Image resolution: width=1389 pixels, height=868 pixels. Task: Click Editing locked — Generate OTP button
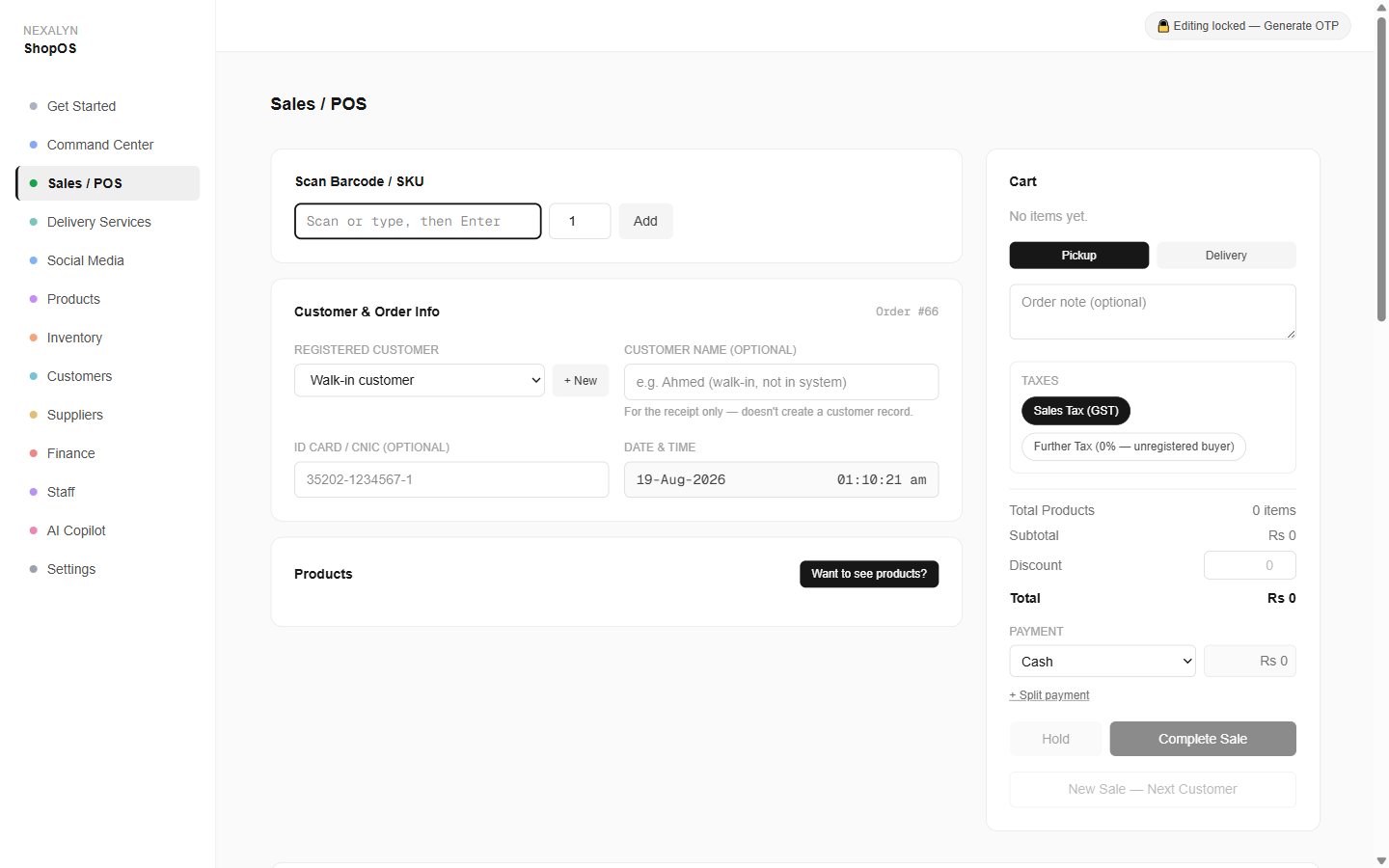pos(1247,26)
